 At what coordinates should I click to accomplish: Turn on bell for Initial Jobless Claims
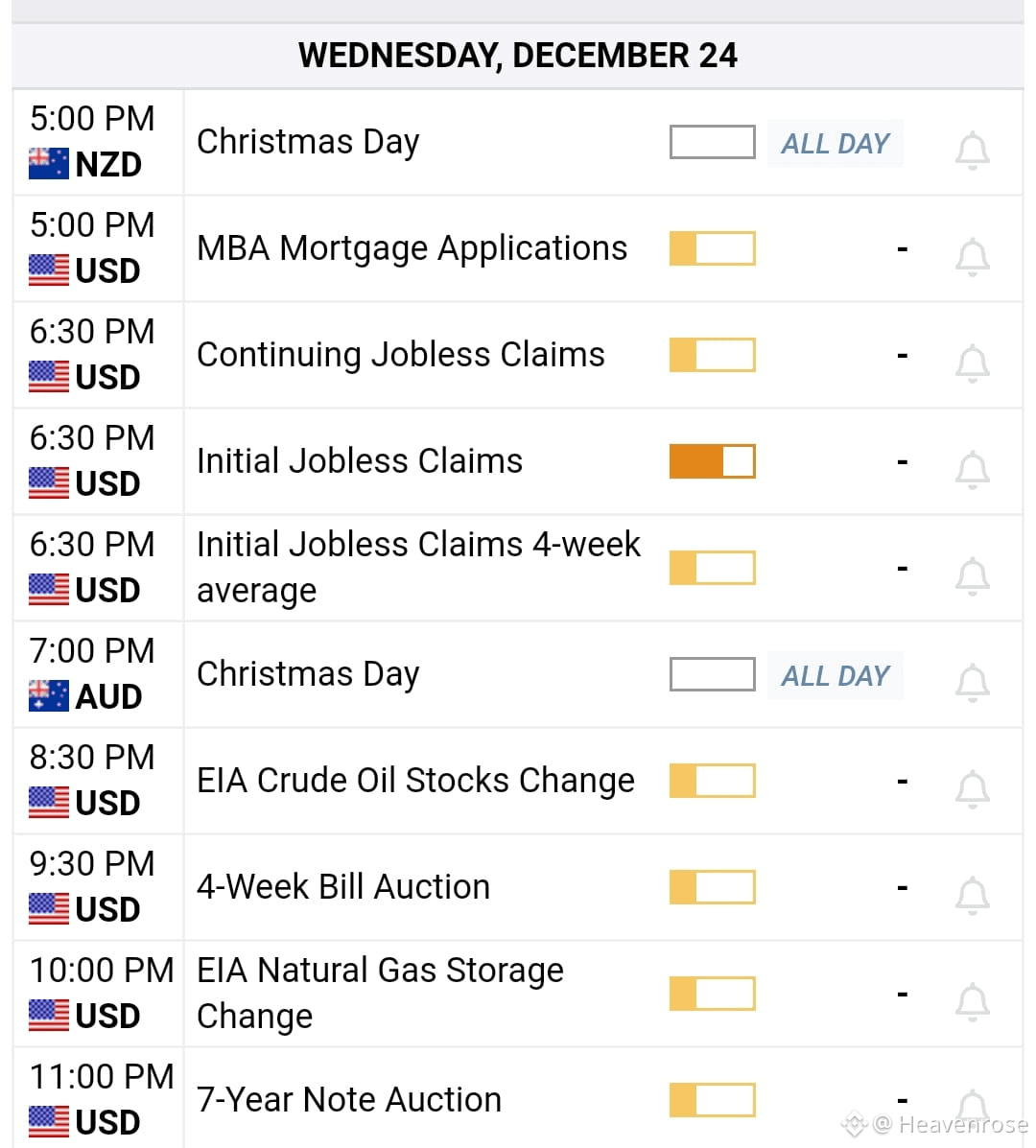tap(973, 470)
